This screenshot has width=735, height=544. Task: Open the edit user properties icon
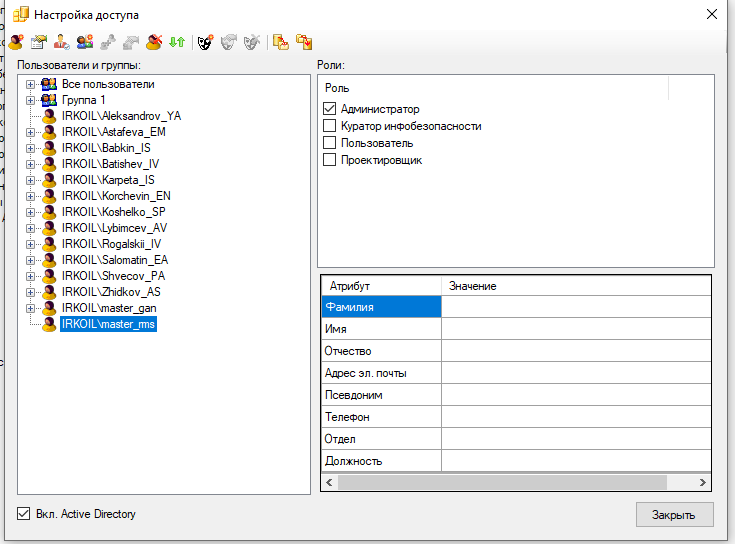tap(39, 42)
